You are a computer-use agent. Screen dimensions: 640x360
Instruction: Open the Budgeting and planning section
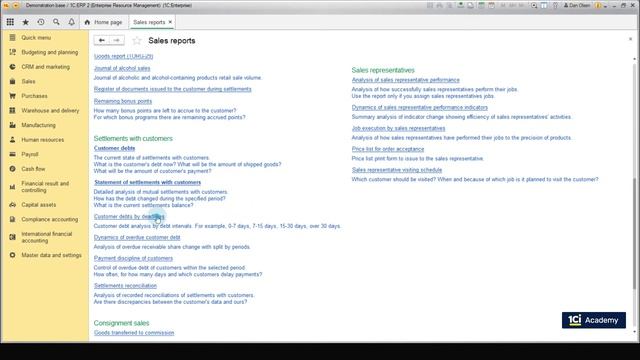(49, 52)
